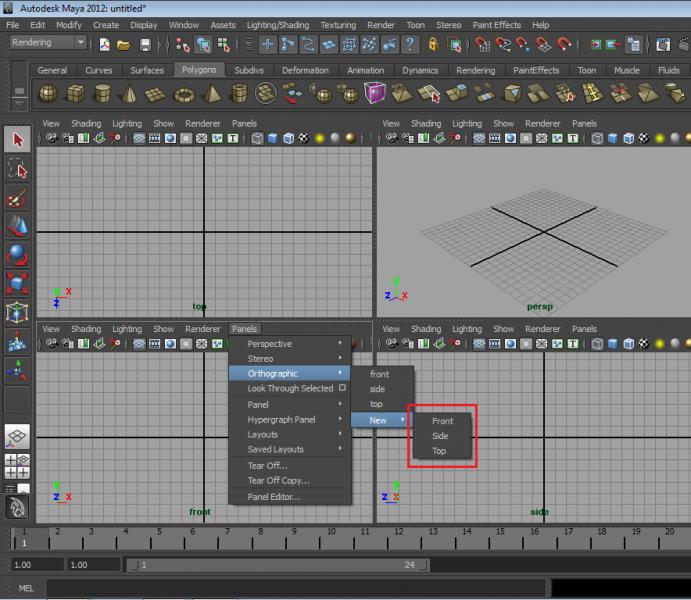
Task: Click the MEL command input field
Action: 296,588
